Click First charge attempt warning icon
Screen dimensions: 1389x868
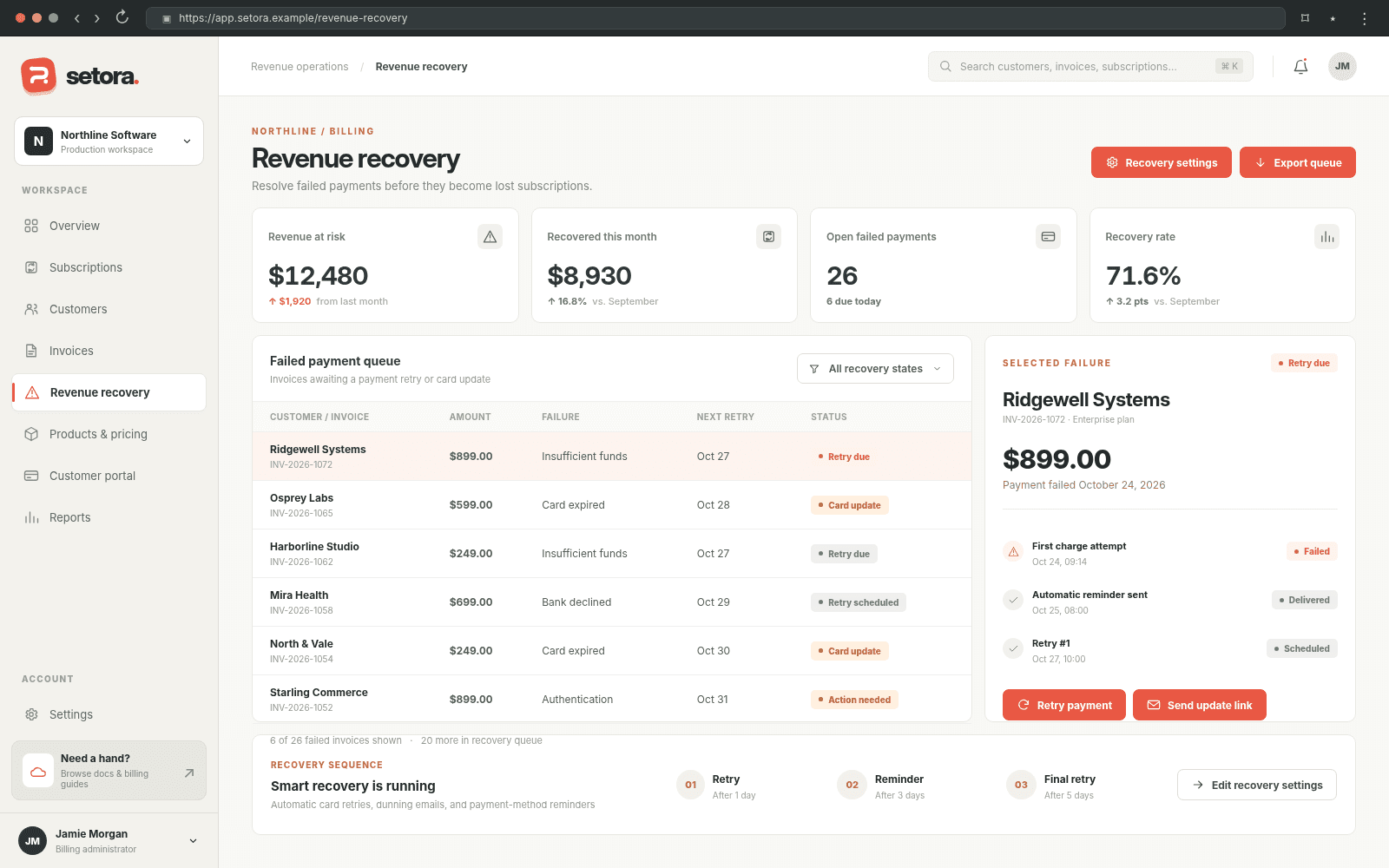click(1013, 552)
